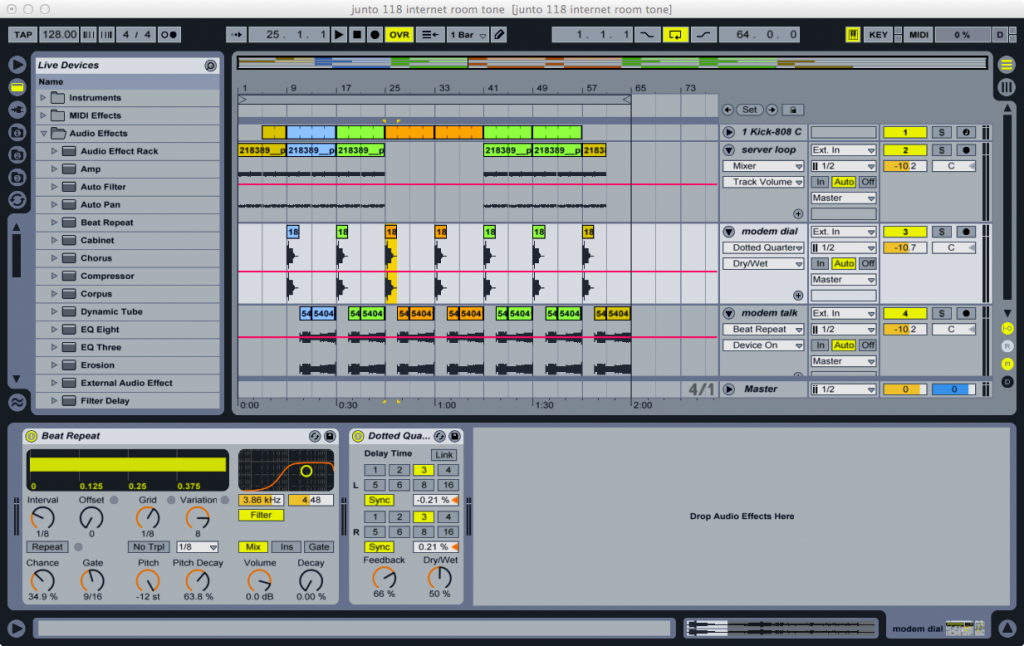
Task: Click the punch-in switch
Action: click(x=647, y=35)
